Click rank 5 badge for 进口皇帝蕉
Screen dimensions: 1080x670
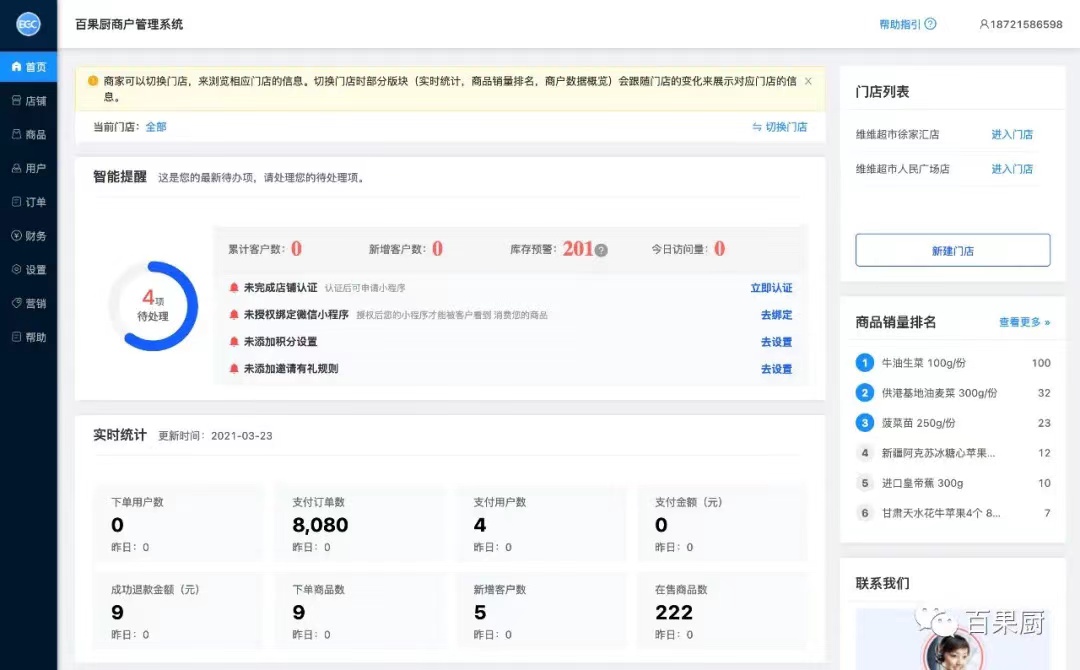click(x=864, y=483)
